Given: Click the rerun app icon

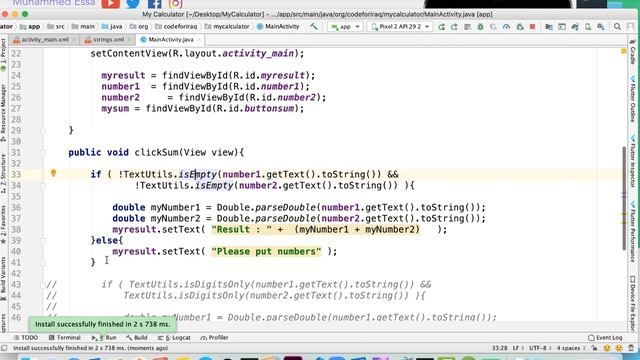Looking at the screenshot, I should coord(441,27).
